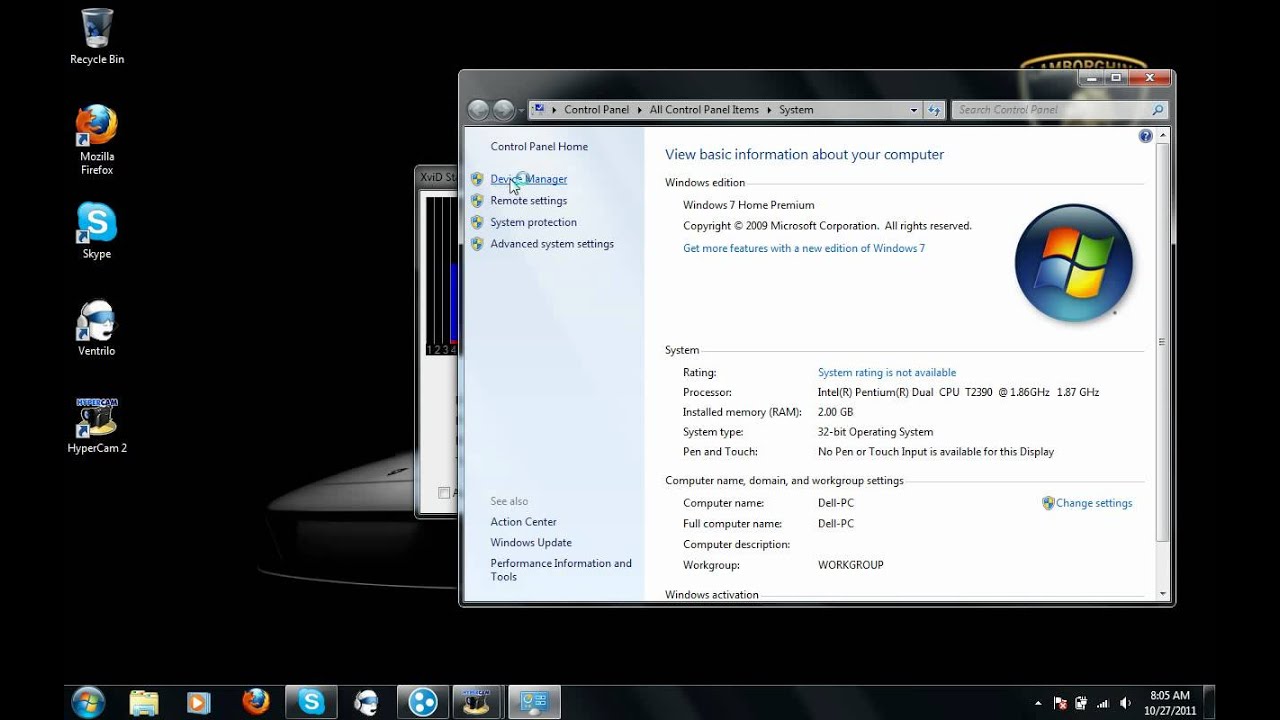Viewport: 1280px width, 720px height.
Task: Click the blue circle taskbar app
Action: (x=423, y=702)
